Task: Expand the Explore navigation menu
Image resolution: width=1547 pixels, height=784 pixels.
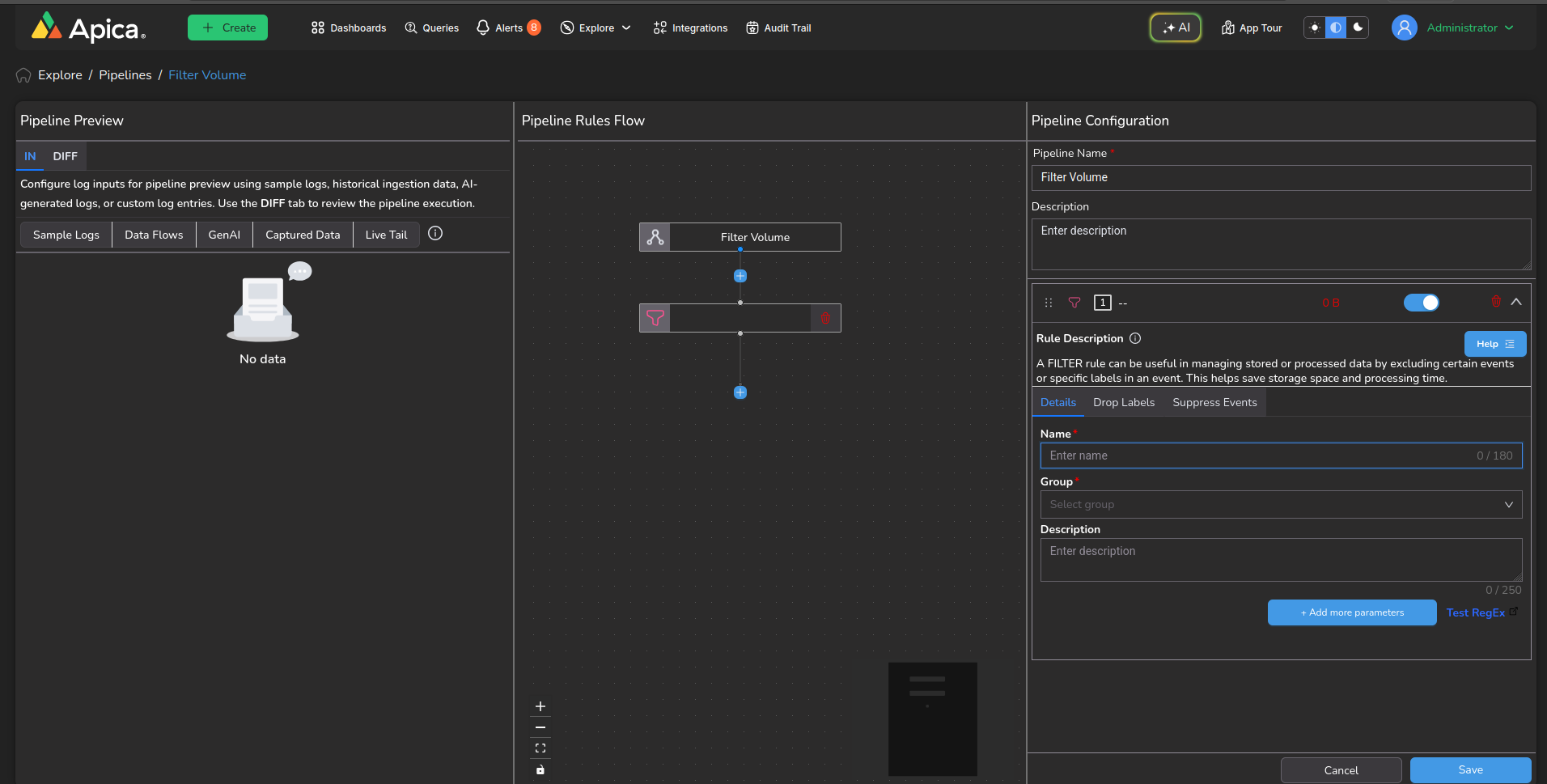Action: pos(596,28)
